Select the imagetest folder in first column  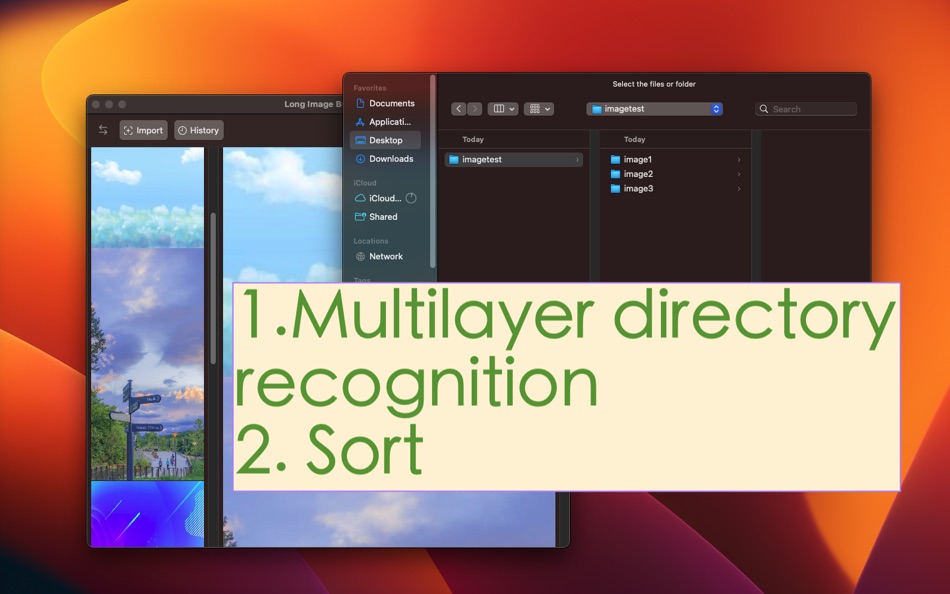[x=514, y=159]
